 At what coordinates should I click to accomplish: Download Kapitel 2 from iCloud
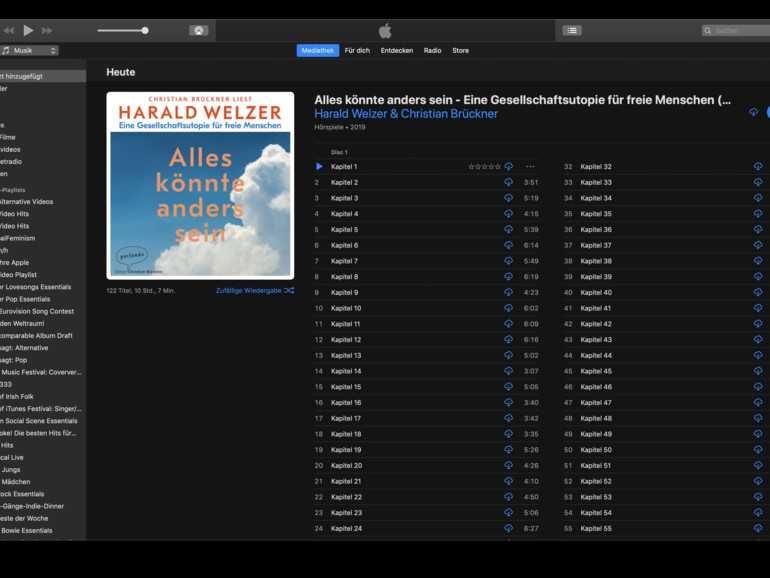pyautogui.click(x=509, y=182)
